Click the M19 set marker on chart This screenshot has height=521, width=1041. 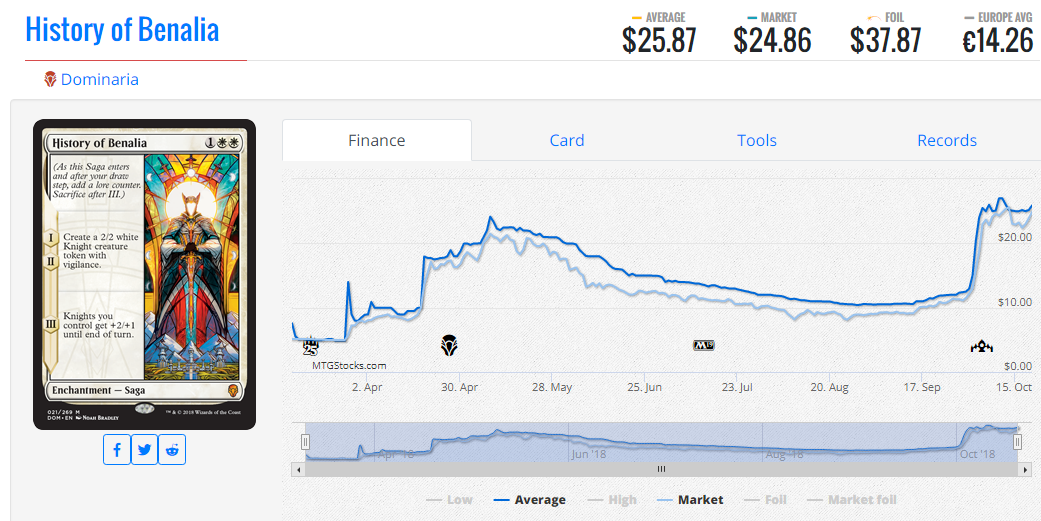[702, 346]
